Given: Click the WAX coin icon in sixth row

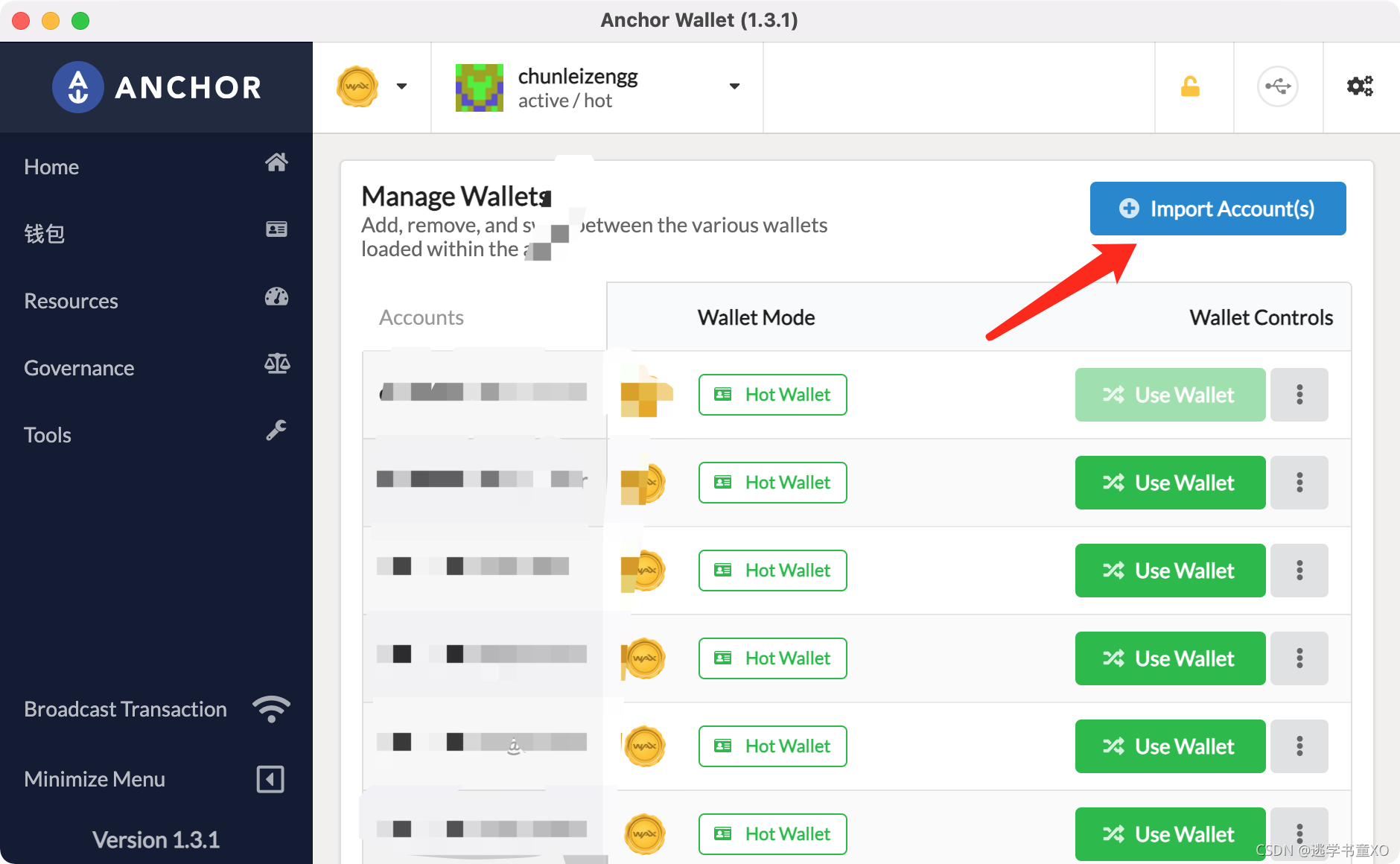Looking at the screenshot, I should point(644,834).
